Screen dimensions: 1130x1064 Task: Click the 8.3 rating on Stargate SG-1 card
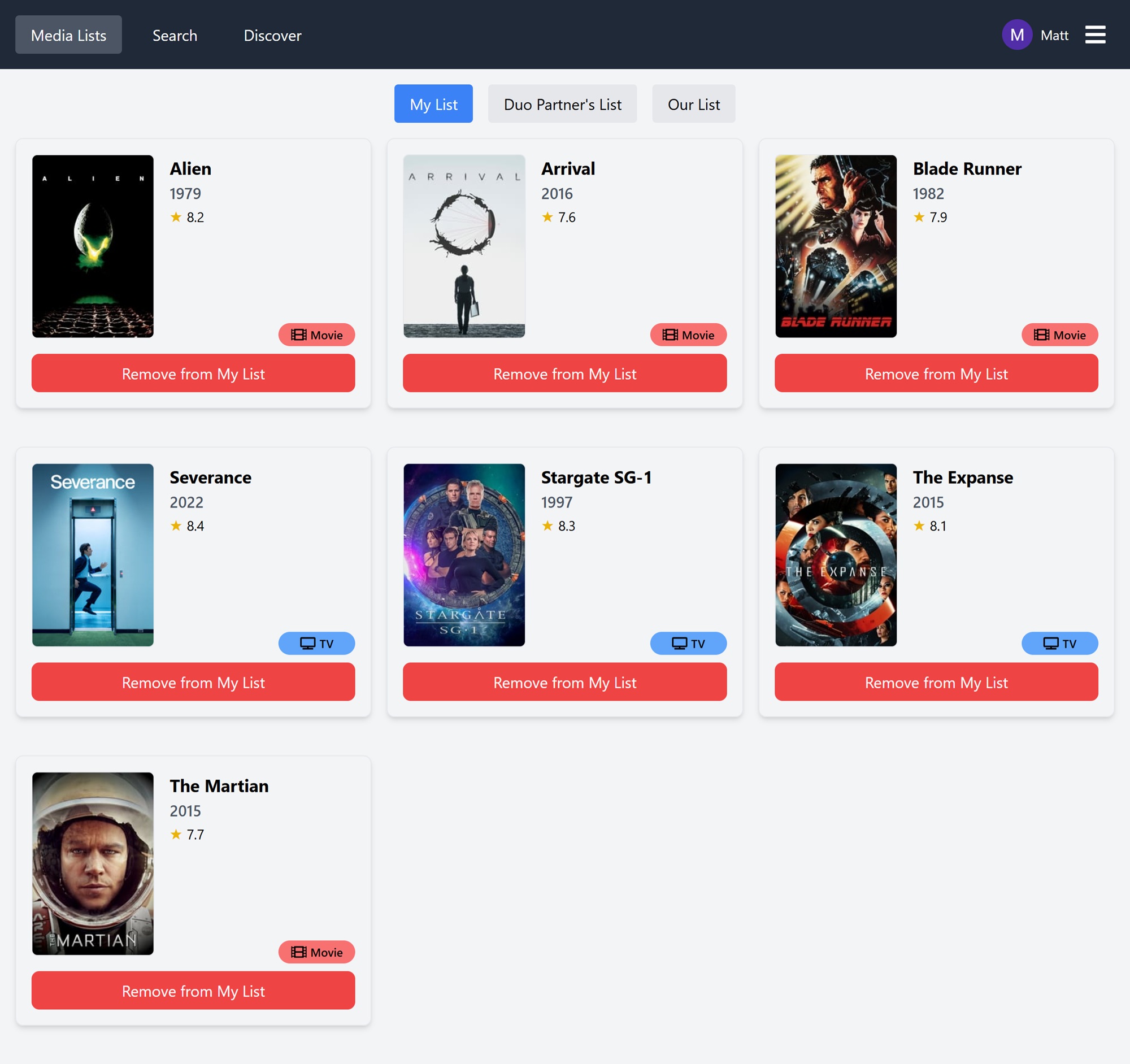click(567, 526)
